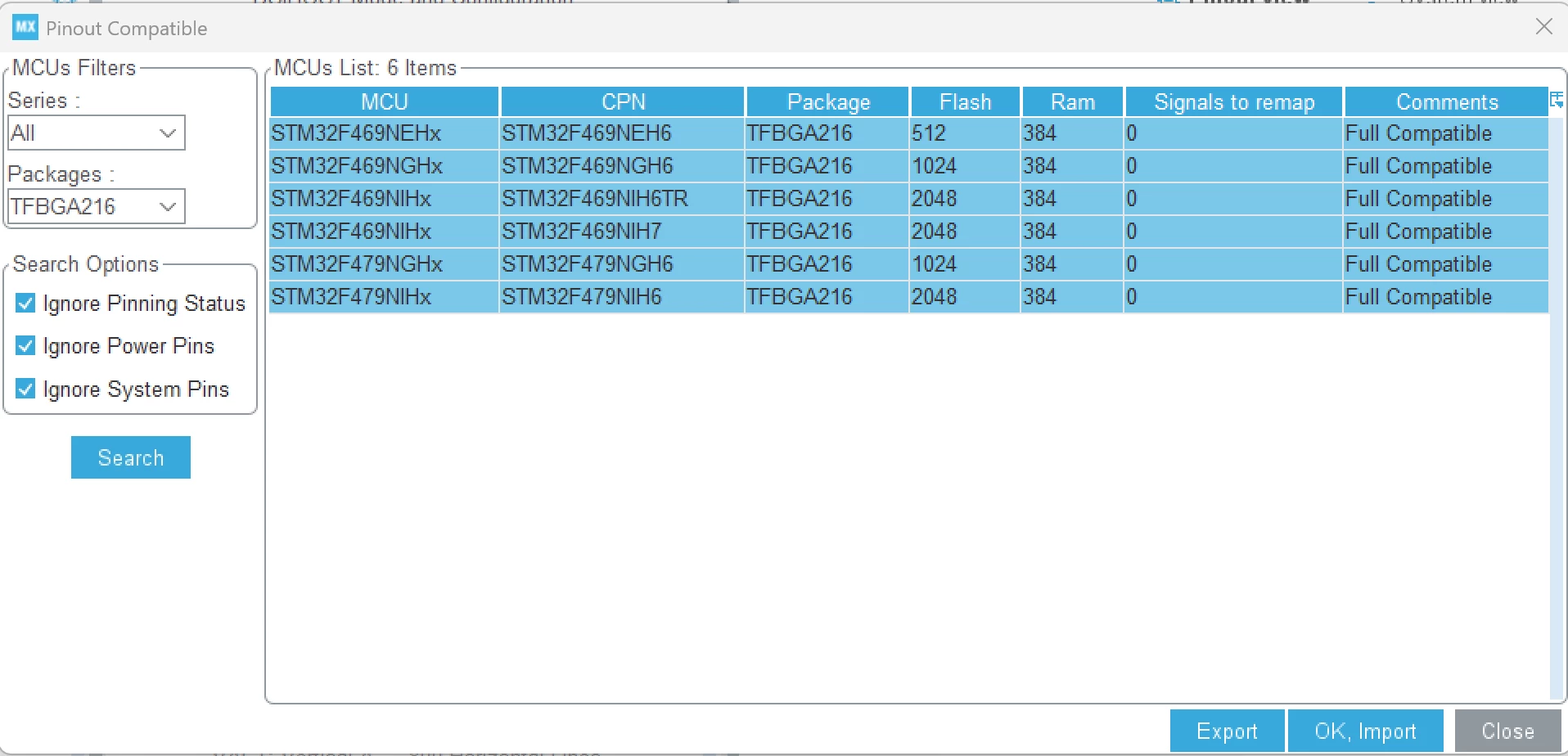Click the MX application logo icon
1568x756 pixels.
pos(25,28)
